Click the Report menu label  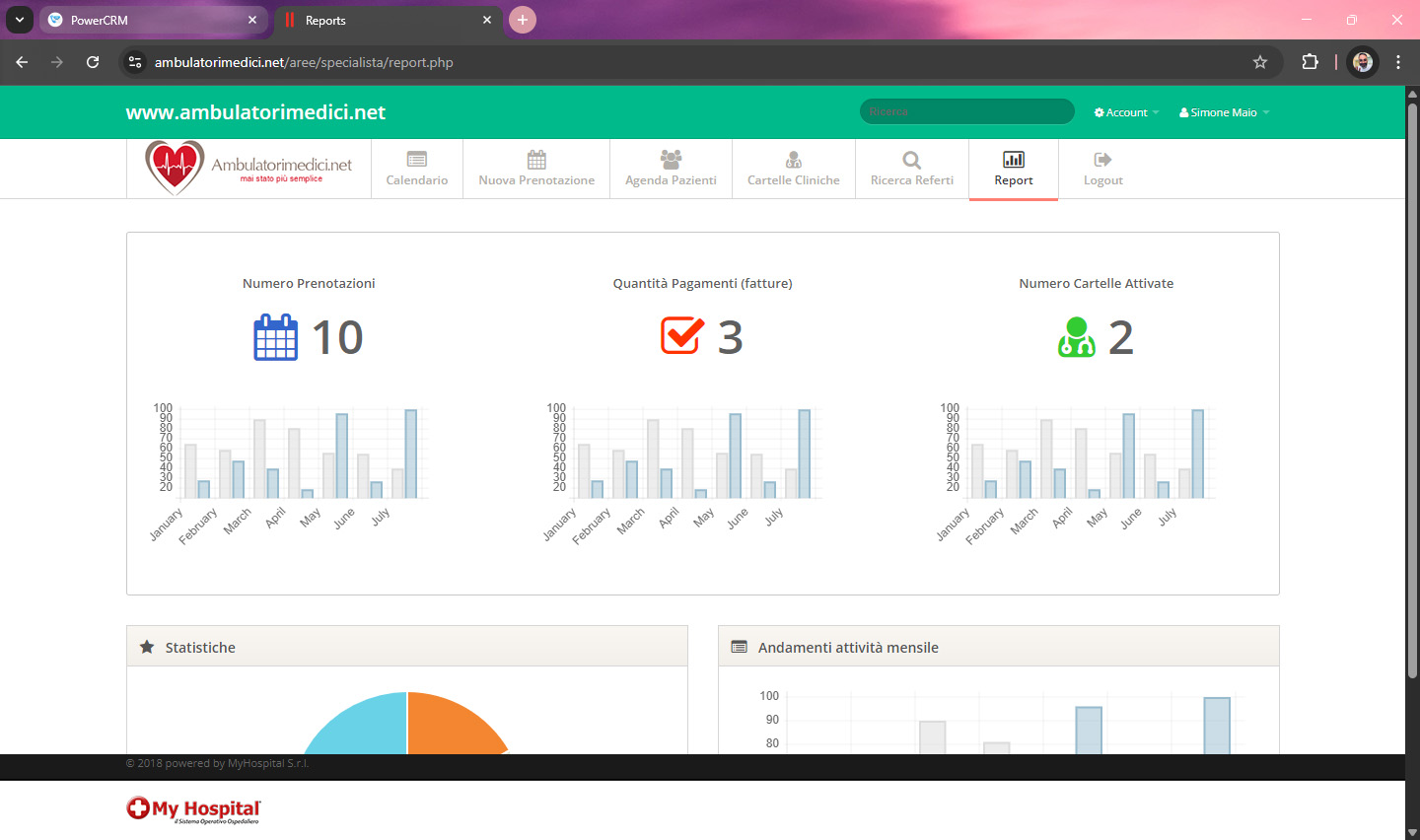1014,180
